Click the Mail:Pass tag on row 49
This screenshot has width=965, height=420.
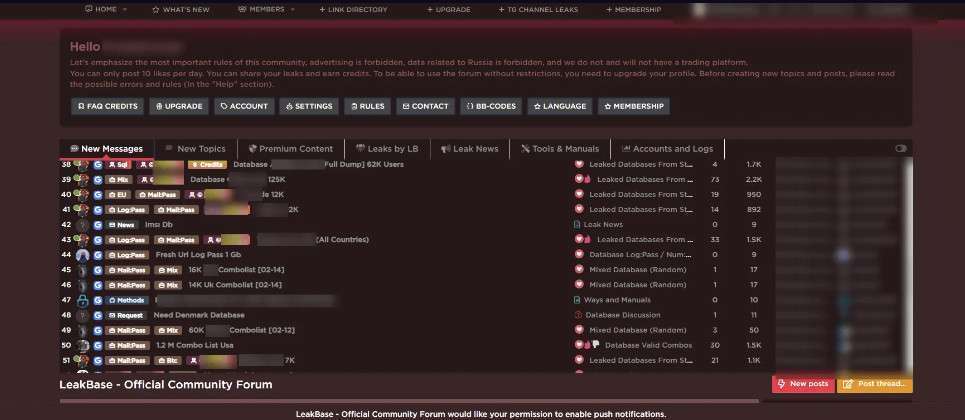127,330
